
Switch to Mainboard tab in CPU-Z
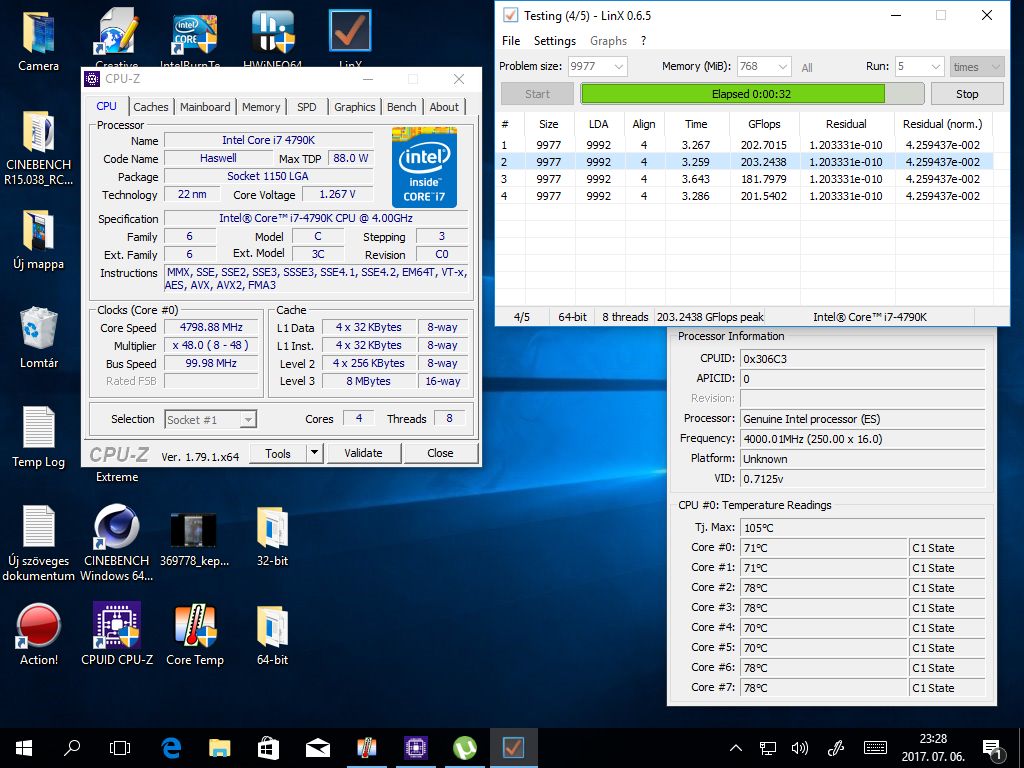pos(205,107)
